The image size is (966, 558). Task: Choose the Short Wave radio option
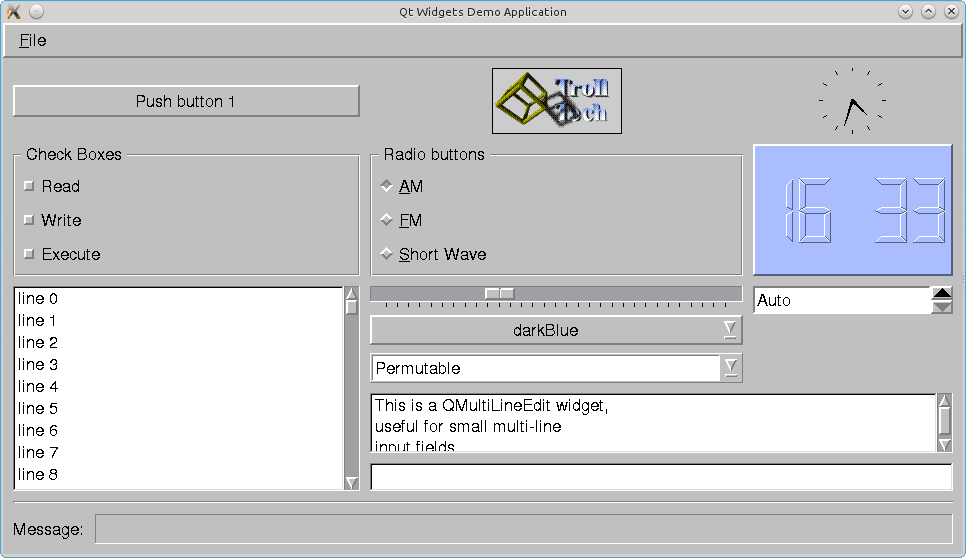pyautogui.click(x=386, y=254)
